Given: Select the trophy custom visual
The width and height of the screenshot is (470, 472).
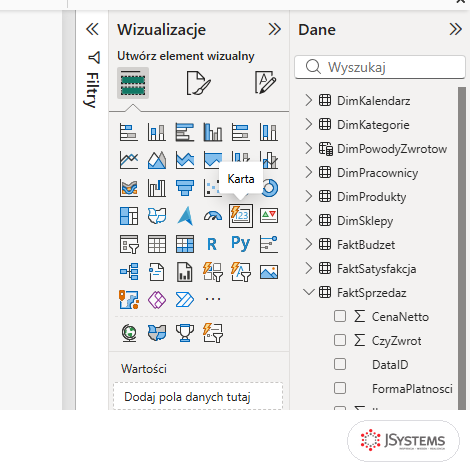Looking at the screenshot, I should click(x=185, y=333).
